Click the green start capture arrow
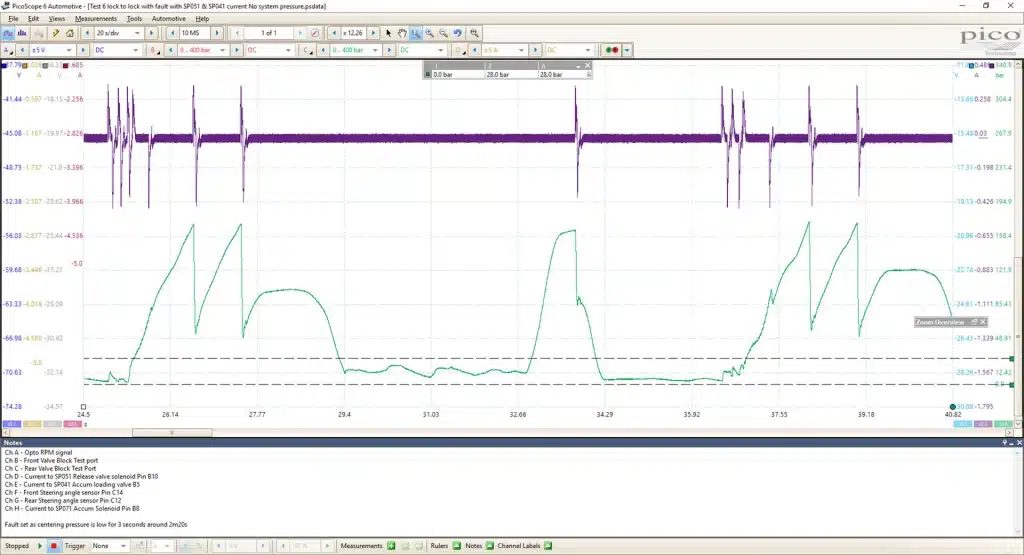The width and height of the screenshot is (1024, 555). click(40, 546)
